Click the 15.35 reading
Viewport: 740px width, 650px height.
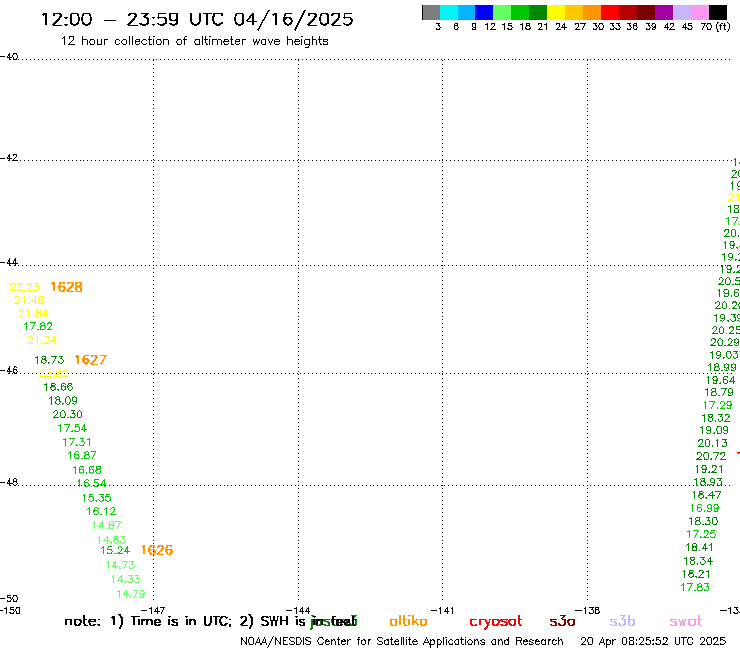tap(96, 498)
